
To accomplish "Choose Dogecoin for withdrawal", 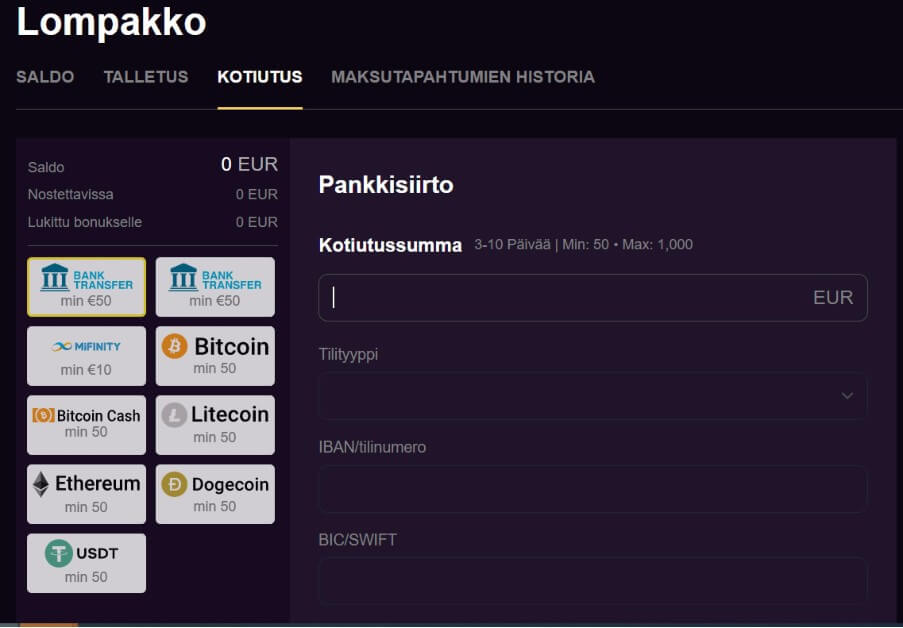I will point(215,493).
